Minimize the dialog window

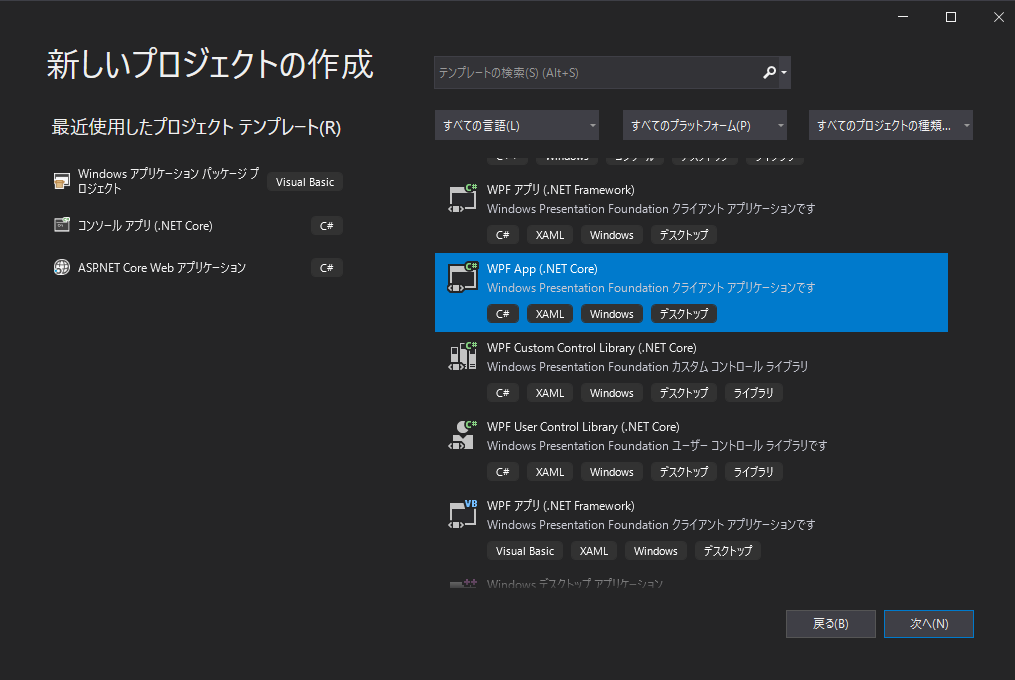coord(903,17)
